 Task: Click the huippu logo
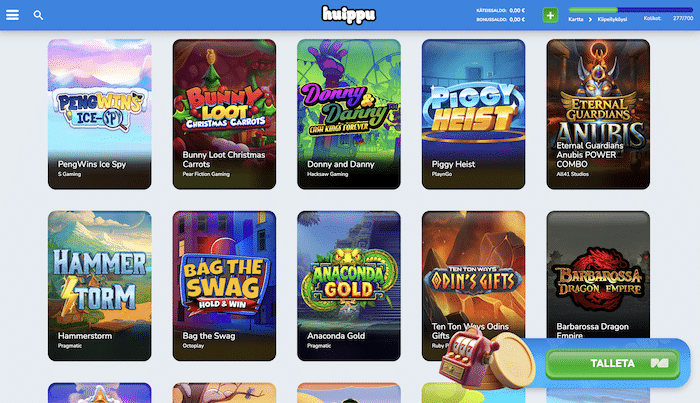[349, 15]
